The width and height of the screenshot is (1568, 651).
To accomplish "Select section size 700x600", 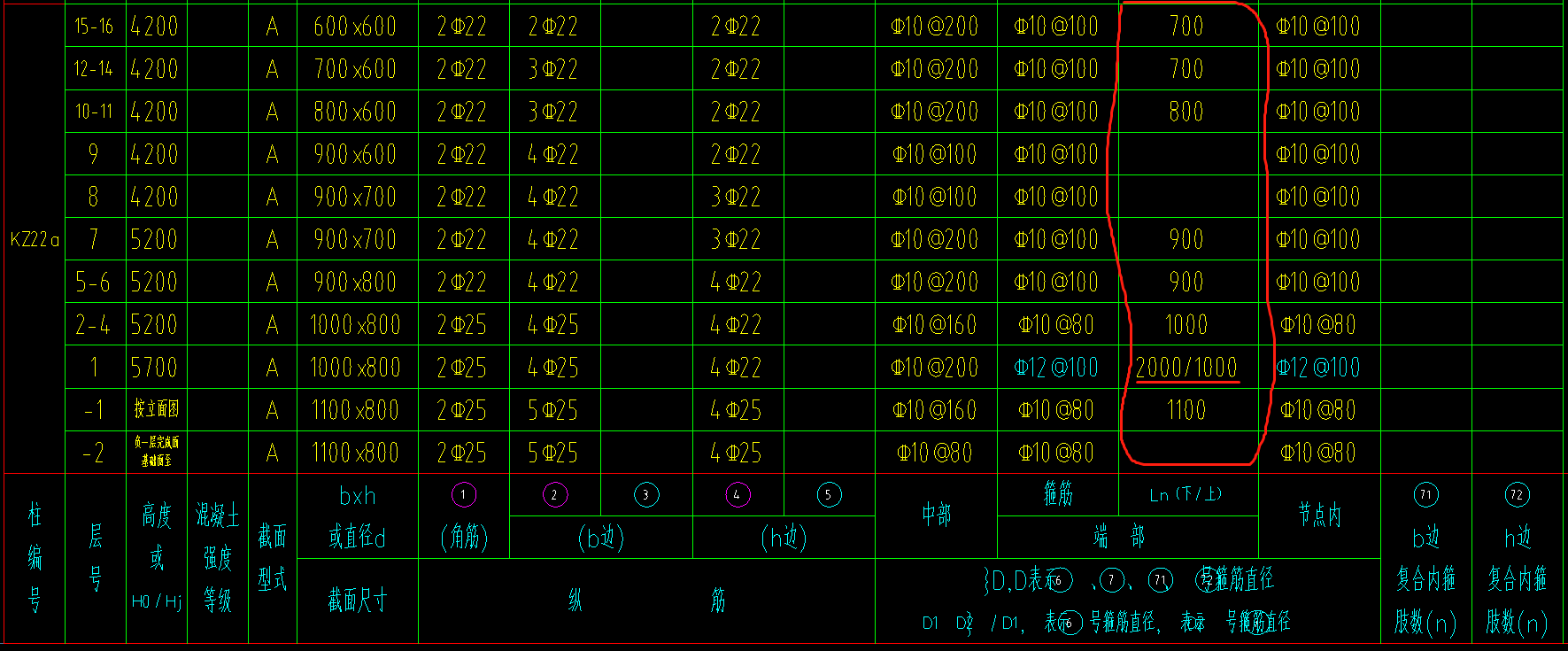I will [355, 69].
